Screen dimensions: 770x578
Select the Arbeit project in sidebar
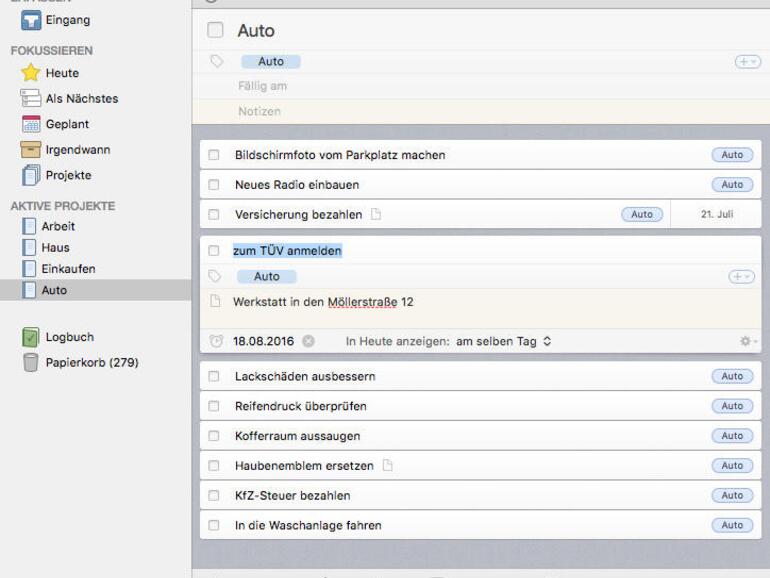58,226
